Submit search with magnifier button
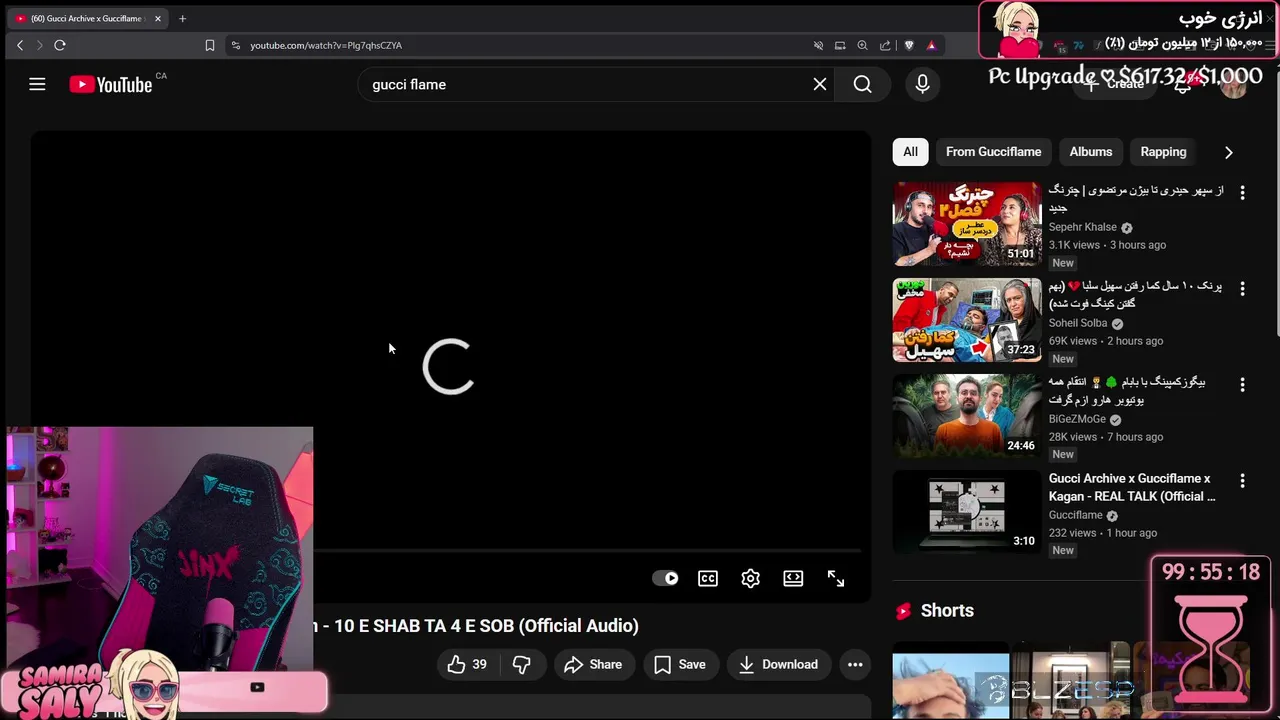1280x720 pixels. click(862, 85)
